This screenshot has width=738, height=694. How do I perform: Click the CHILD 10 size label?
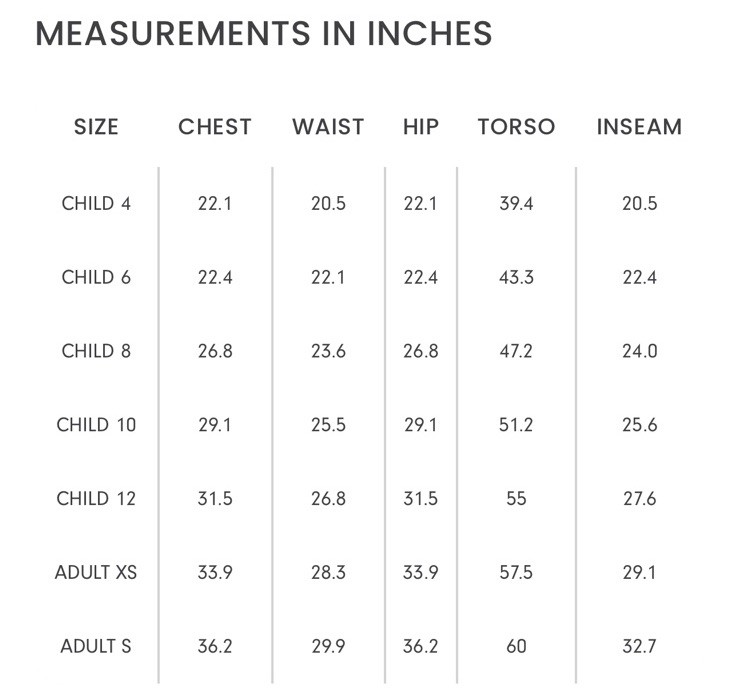[96, 425]
